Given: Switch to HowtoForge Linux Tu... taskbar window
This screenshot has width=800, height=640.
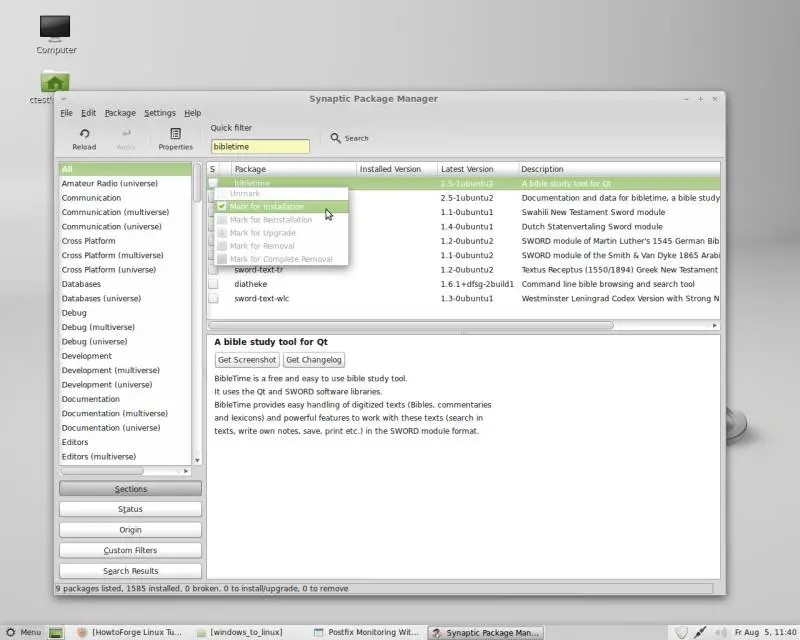Looking at the screenshot, I should click(130, 632).
